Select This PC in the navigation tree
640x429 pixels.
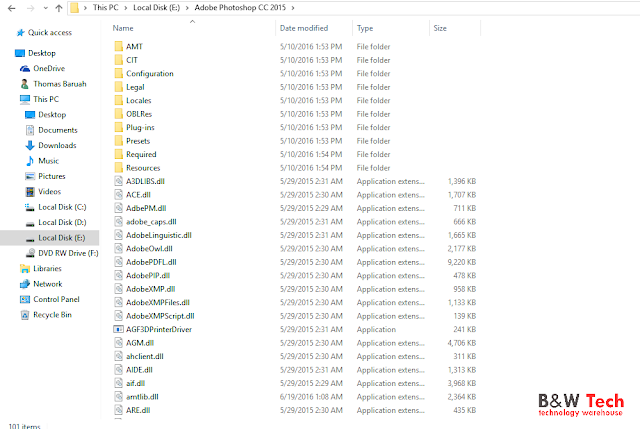pyautogui.click(x=39, y=99)
